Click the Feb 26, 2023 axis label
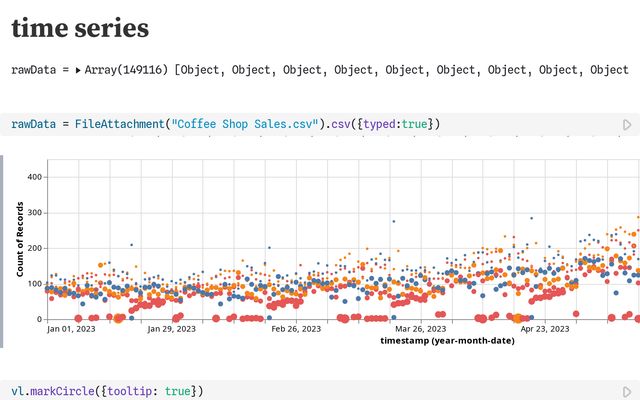This screenshot has width=640, height=400. [x=297, y=328]
